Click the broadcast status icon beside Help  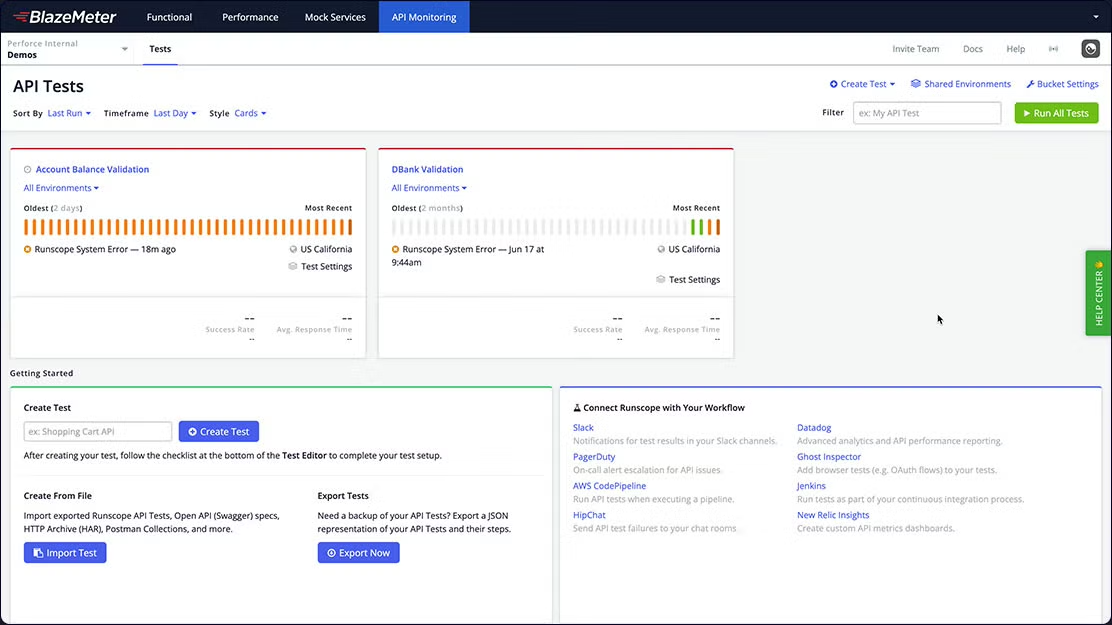tap(1053, 49)
